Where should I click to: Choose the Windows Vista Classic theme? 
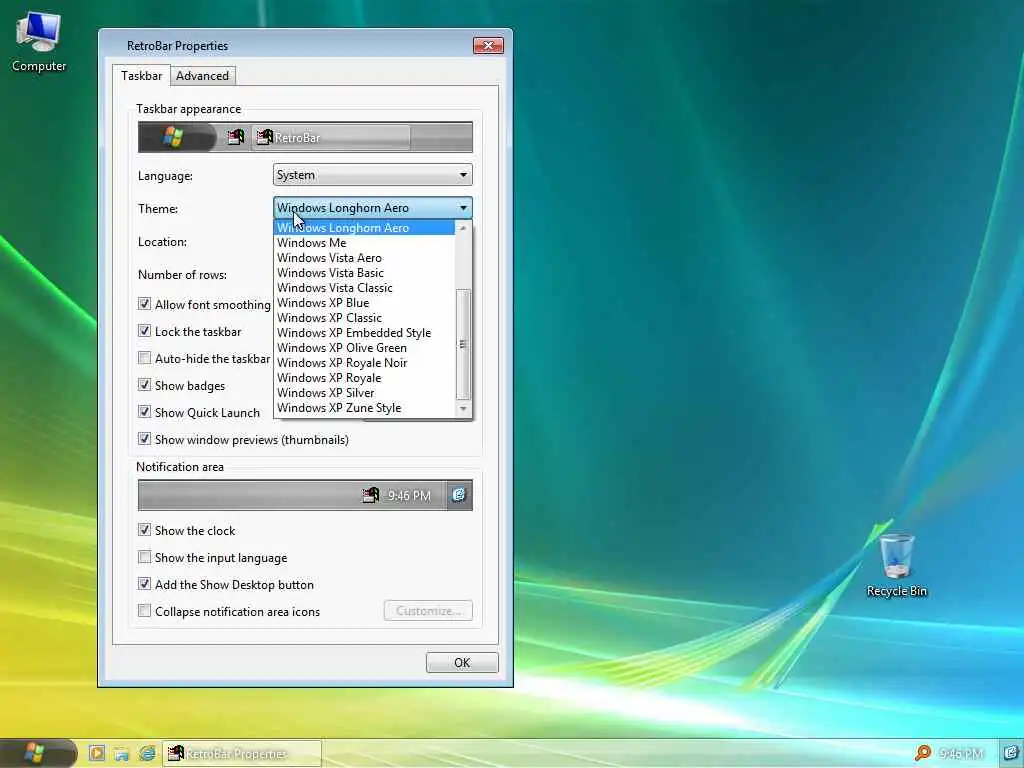click(364, 288)
